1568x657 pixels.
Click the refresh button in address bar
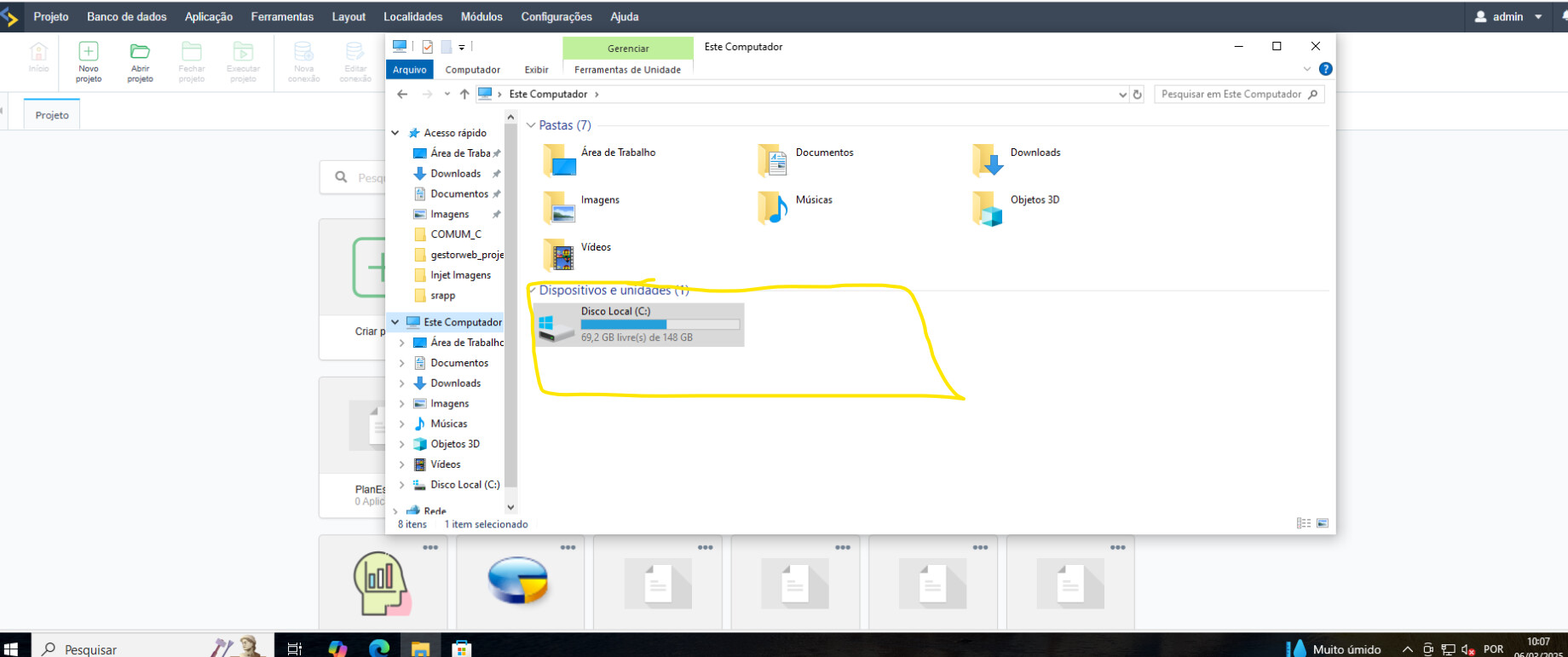pos(1137,95)
